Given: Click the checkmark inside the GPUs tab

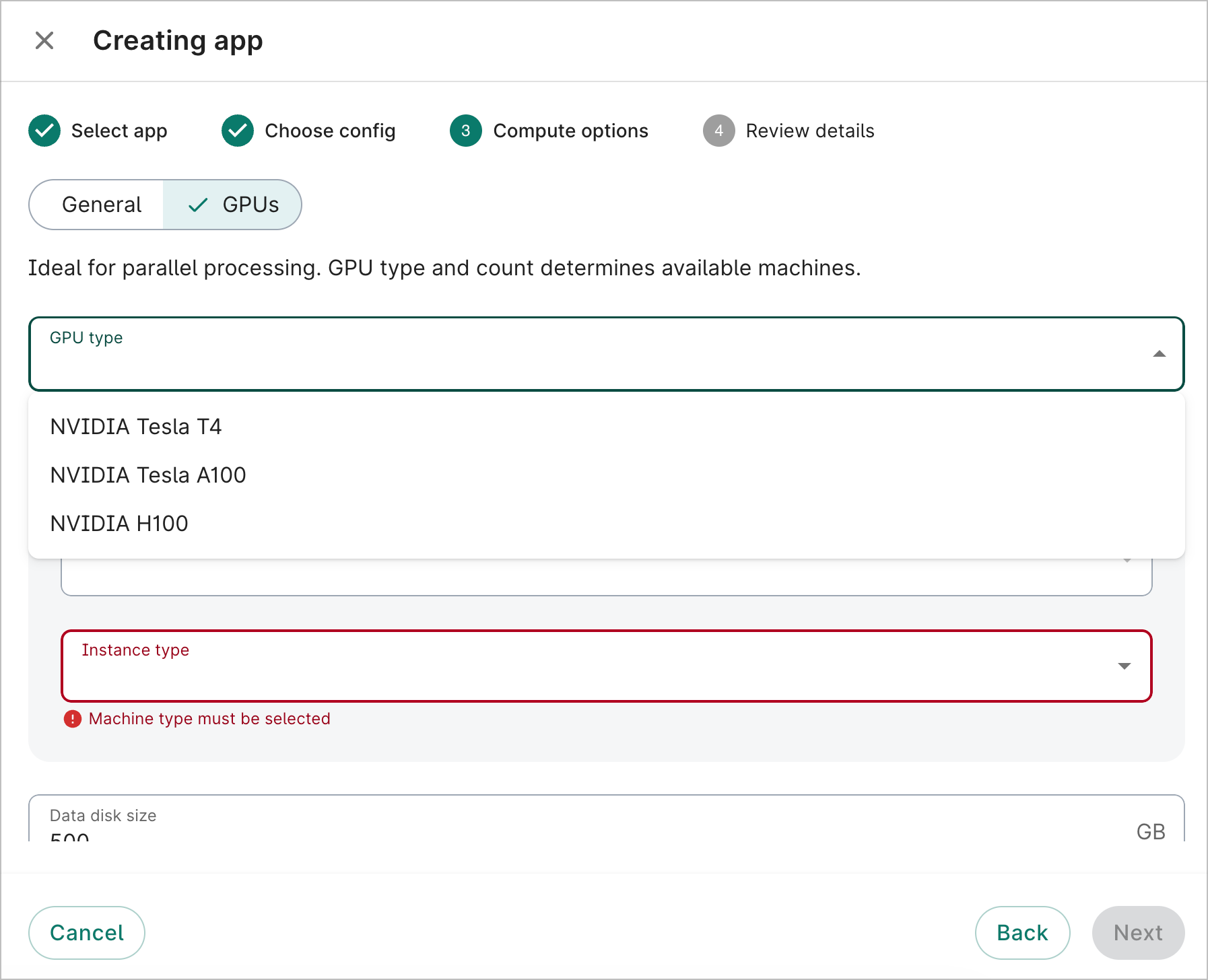Looking at the screenshot, I should point(196,205).
